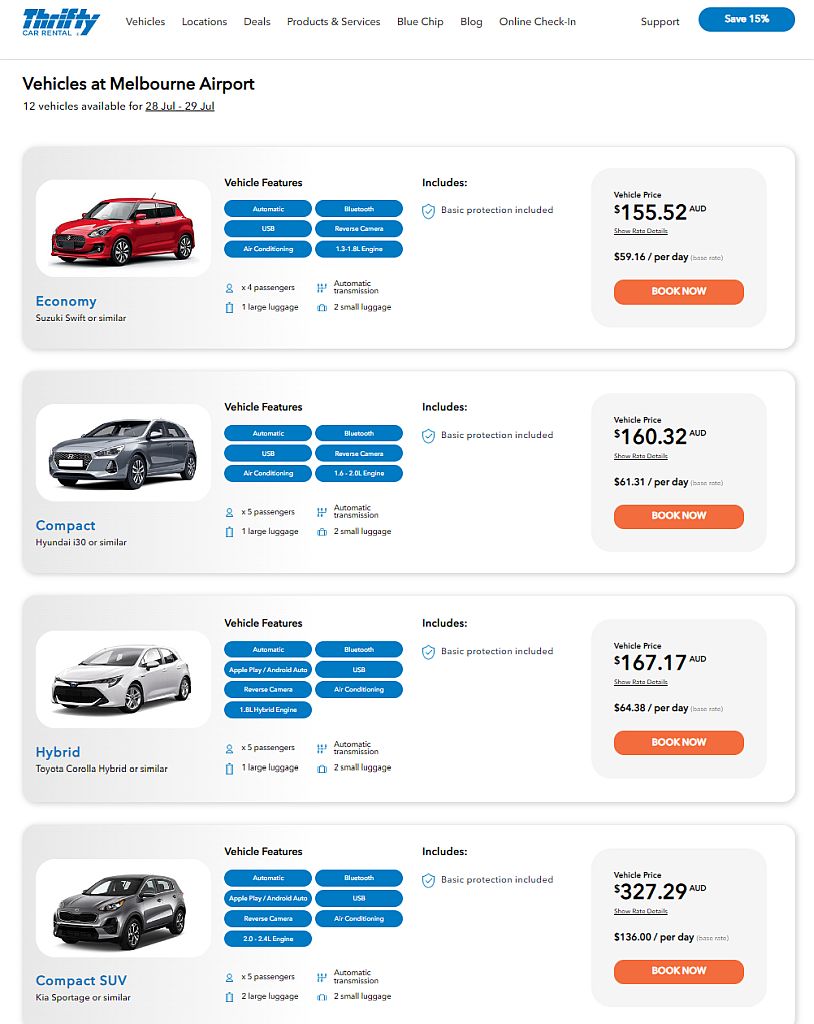Book the Suzuki Swift Economy car

678,291
